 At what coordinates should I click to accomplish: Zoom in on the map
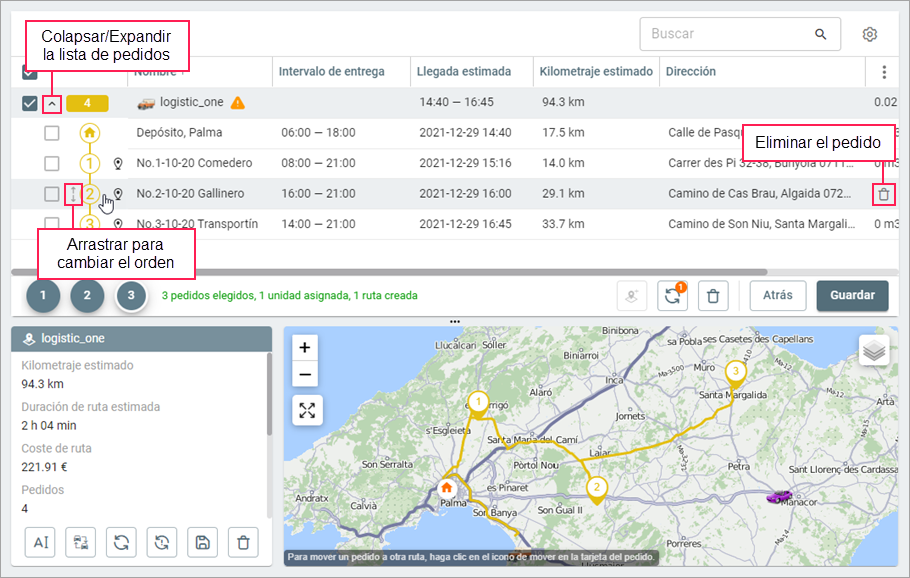click(x=306, y=348)
